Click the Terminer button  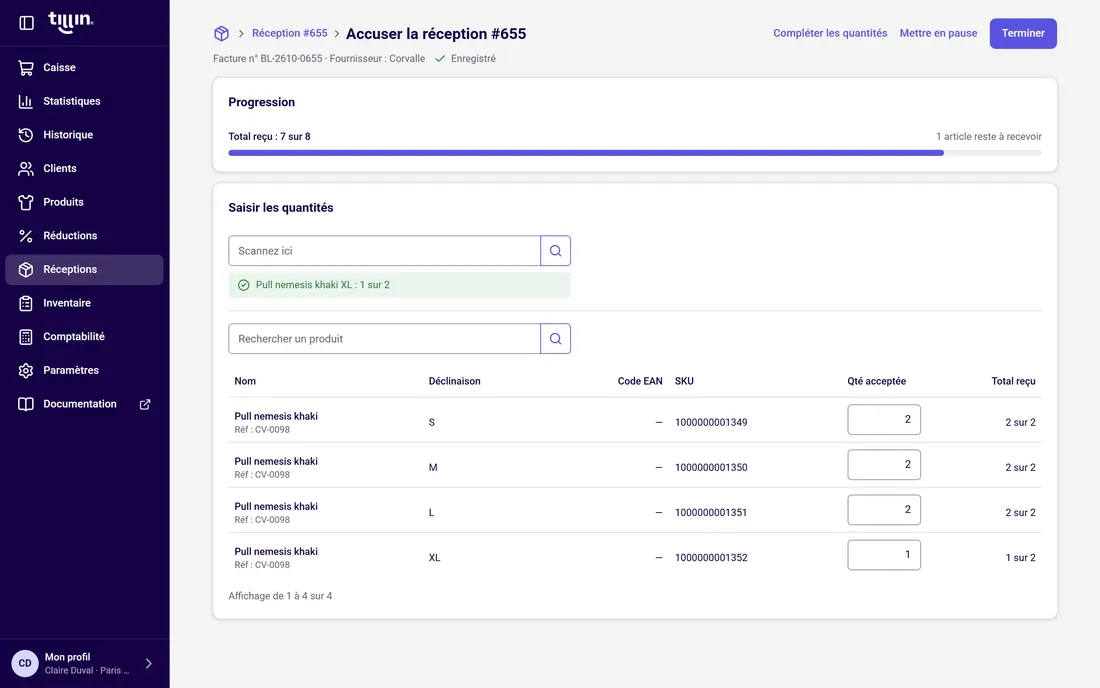(x=1023, y=34)
